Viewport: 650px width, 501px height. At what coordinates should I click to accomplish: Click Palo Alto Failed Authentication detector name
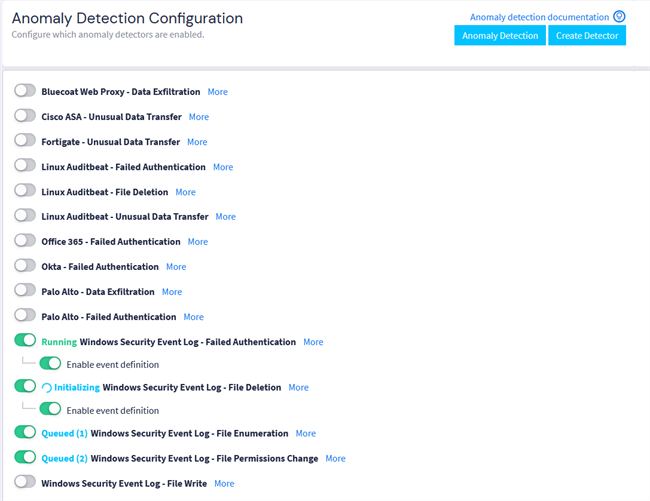click(108, 317)
